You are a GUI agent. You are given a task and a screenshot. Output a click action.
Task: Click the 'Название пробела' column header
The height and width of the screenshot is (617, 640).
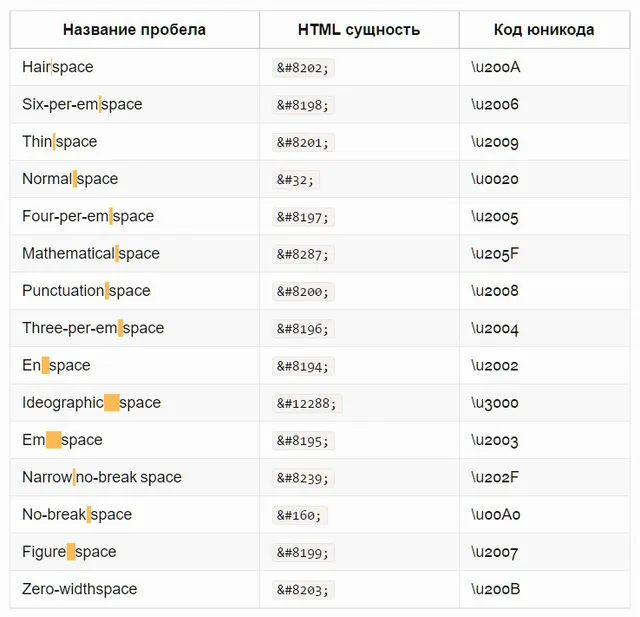[x=134, y=30]
